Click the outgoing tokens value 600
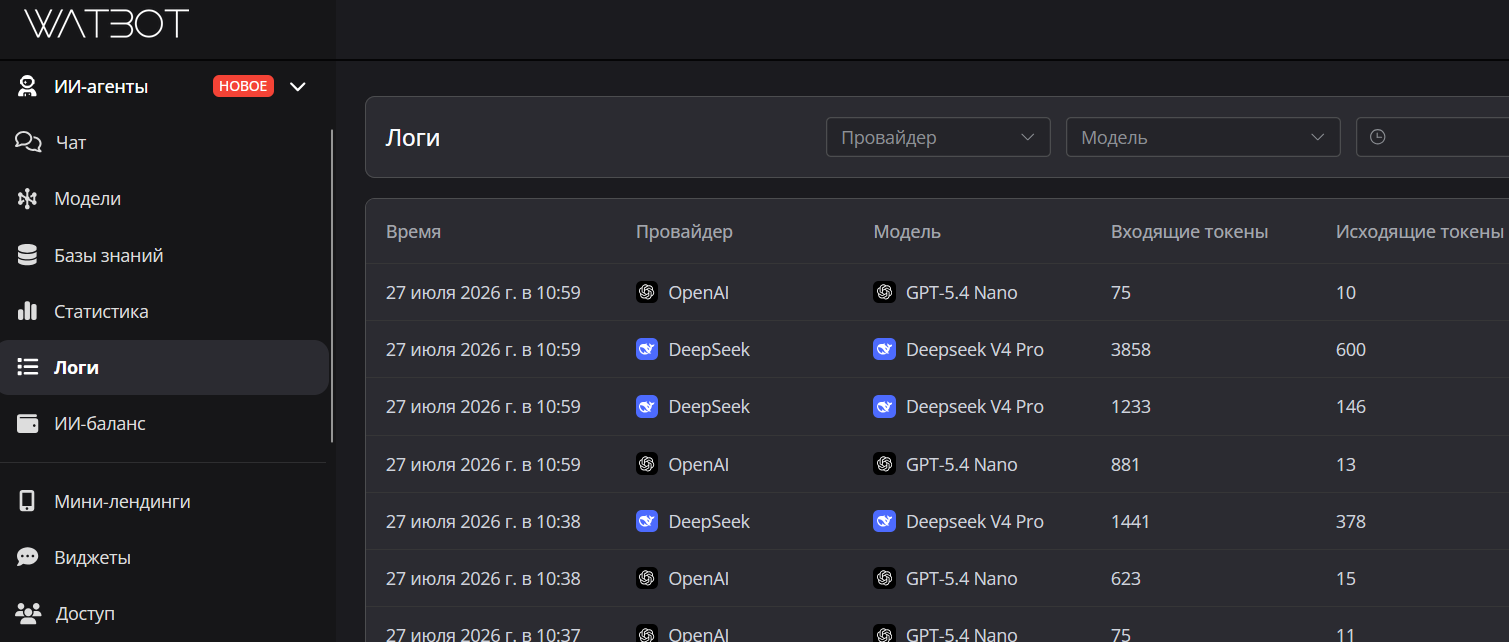This screenshot has width=1509, height=642. [x=1351, y=350]
